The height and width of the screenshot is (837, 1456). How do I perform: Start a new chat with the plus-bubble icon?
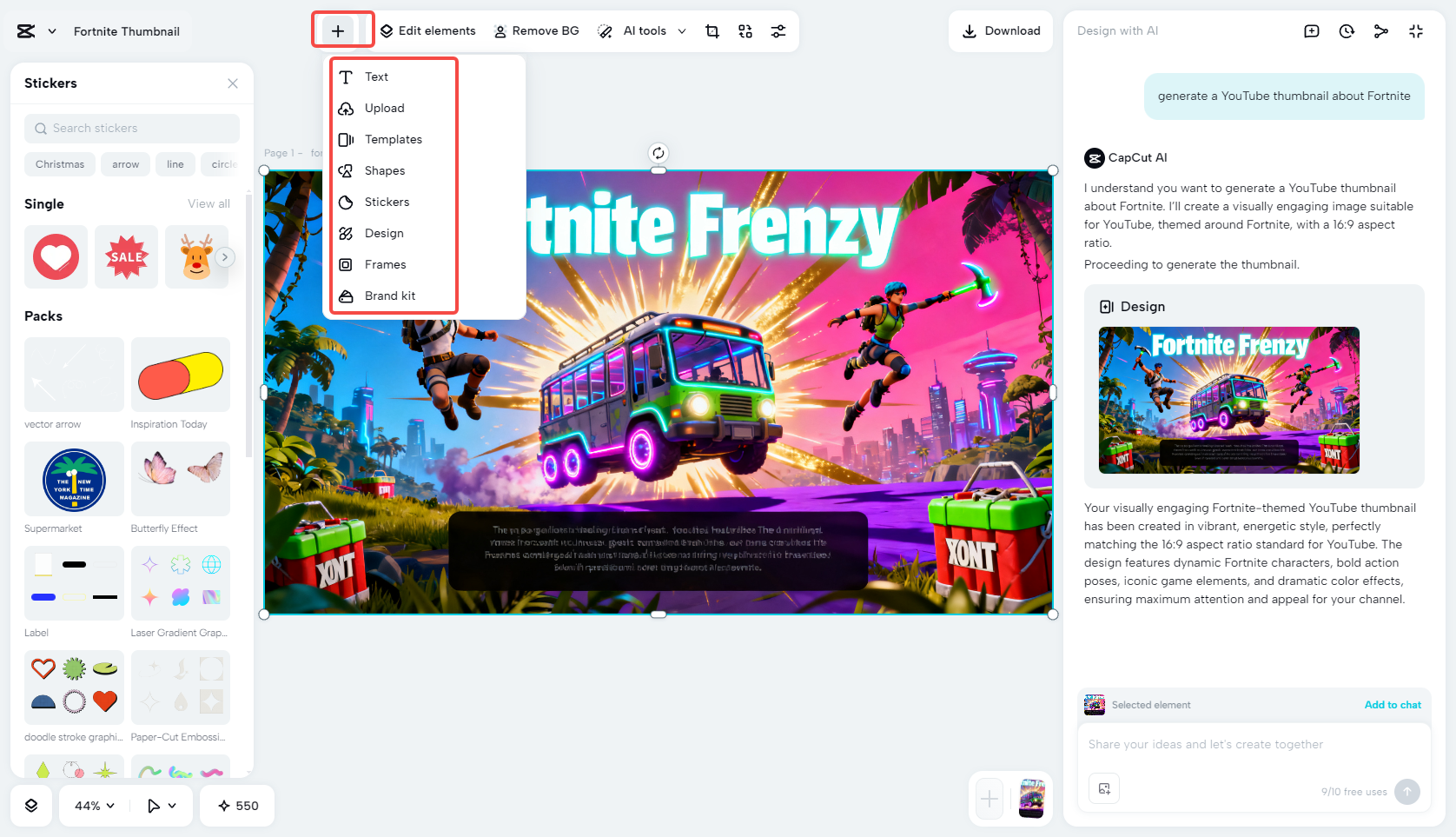coord(1312,30)
